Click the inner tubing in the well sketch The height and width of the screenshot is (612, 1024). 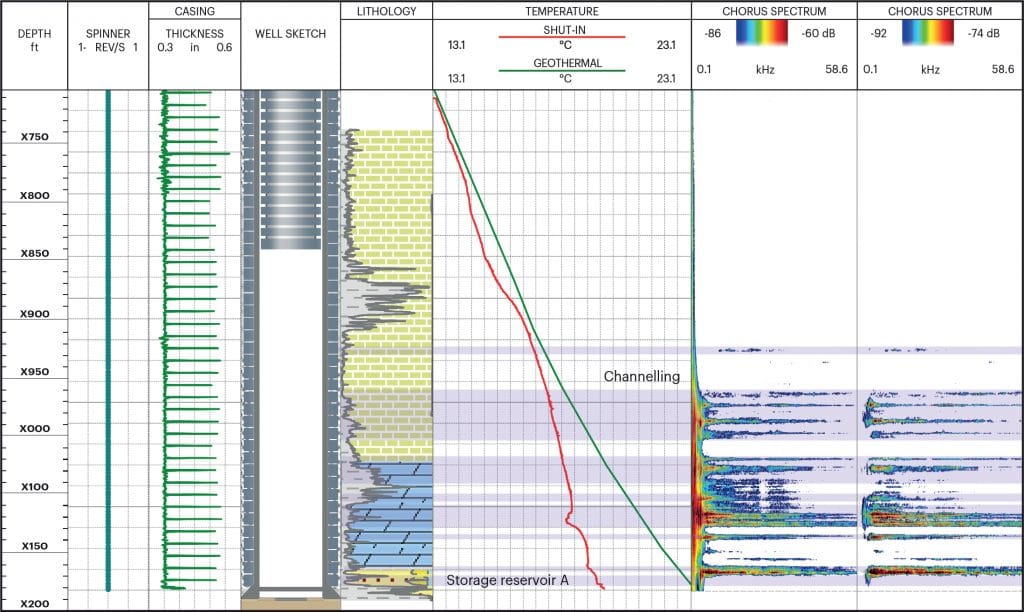[291, 170]
